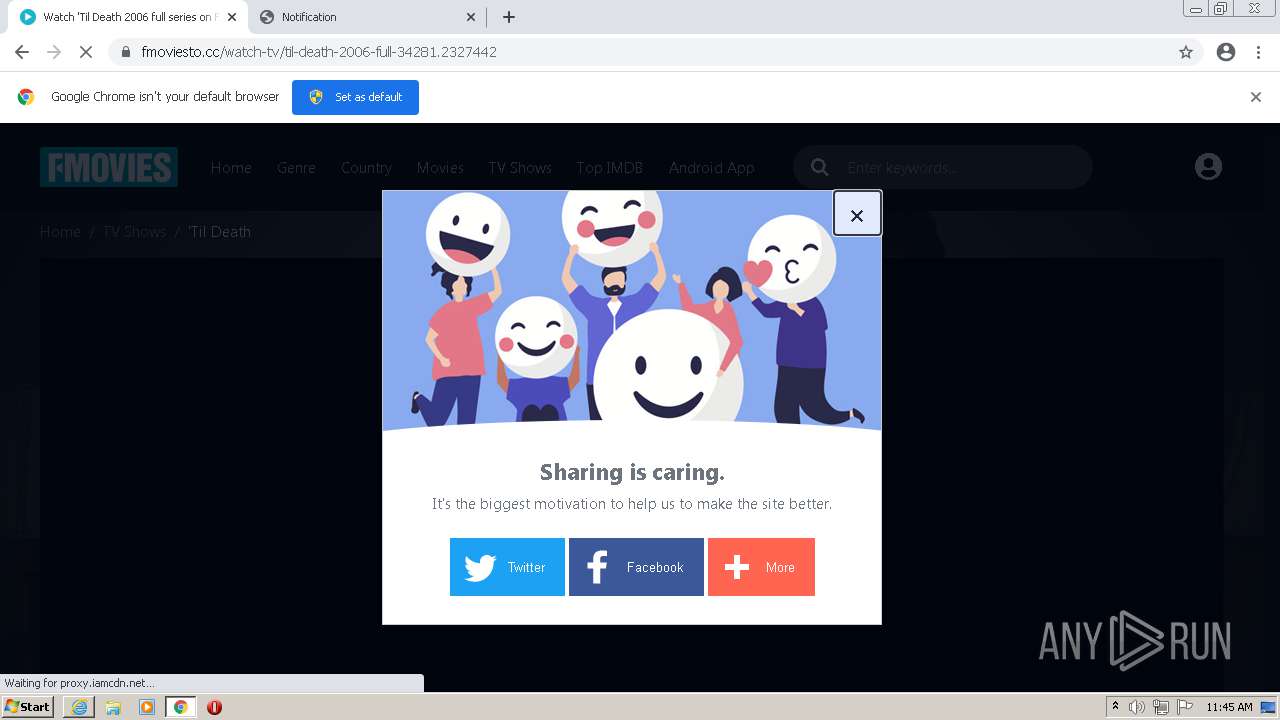
Task: View site security lock info
Action: click(x=125, y=52)
